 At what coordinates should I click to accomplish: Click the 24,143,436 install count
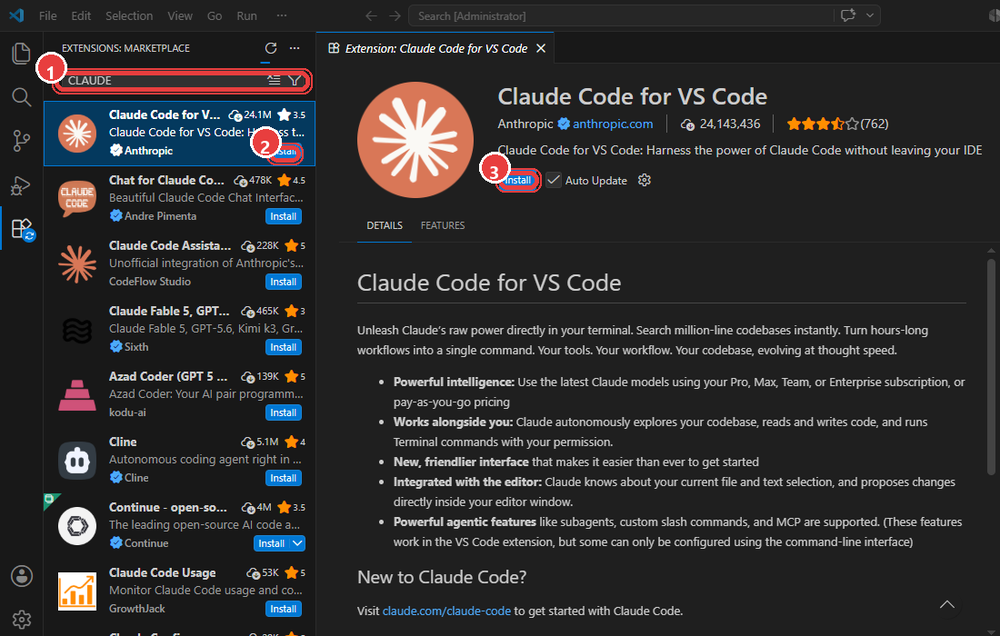[721, 124]
